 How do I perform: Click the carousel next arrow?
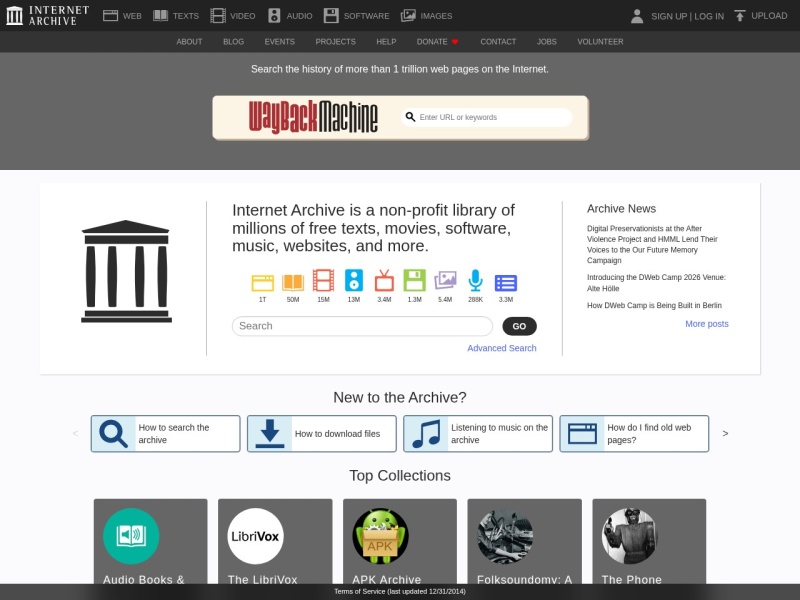click(x=727, y=433)
